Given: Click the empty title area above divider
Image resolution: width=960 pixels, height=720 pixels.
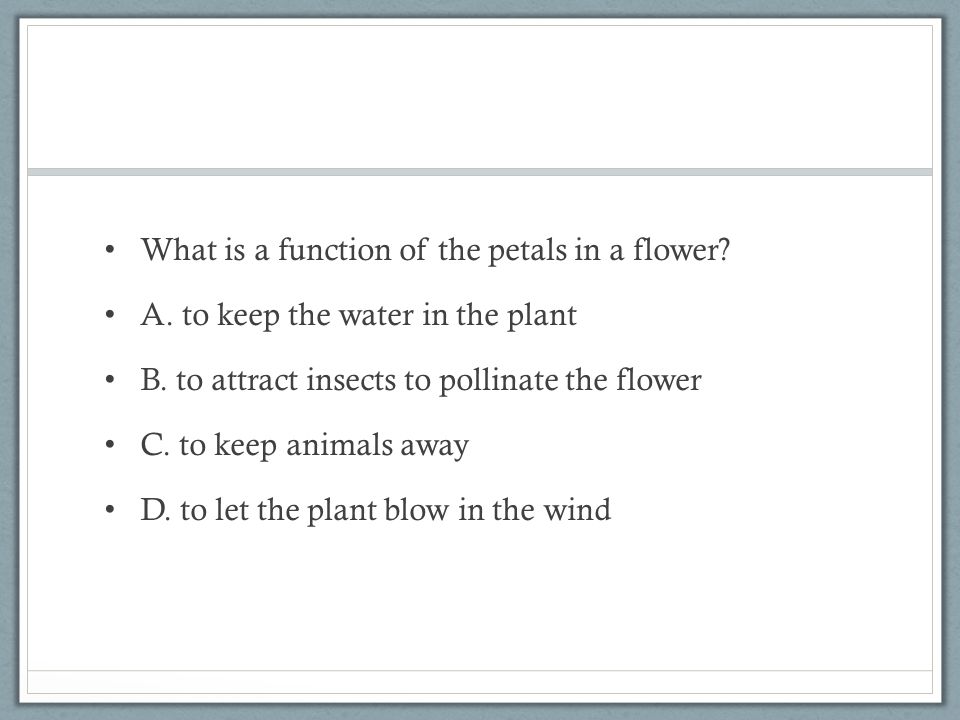Looking at the screenshot, I should pyautogui.click(x=480, y=97).
